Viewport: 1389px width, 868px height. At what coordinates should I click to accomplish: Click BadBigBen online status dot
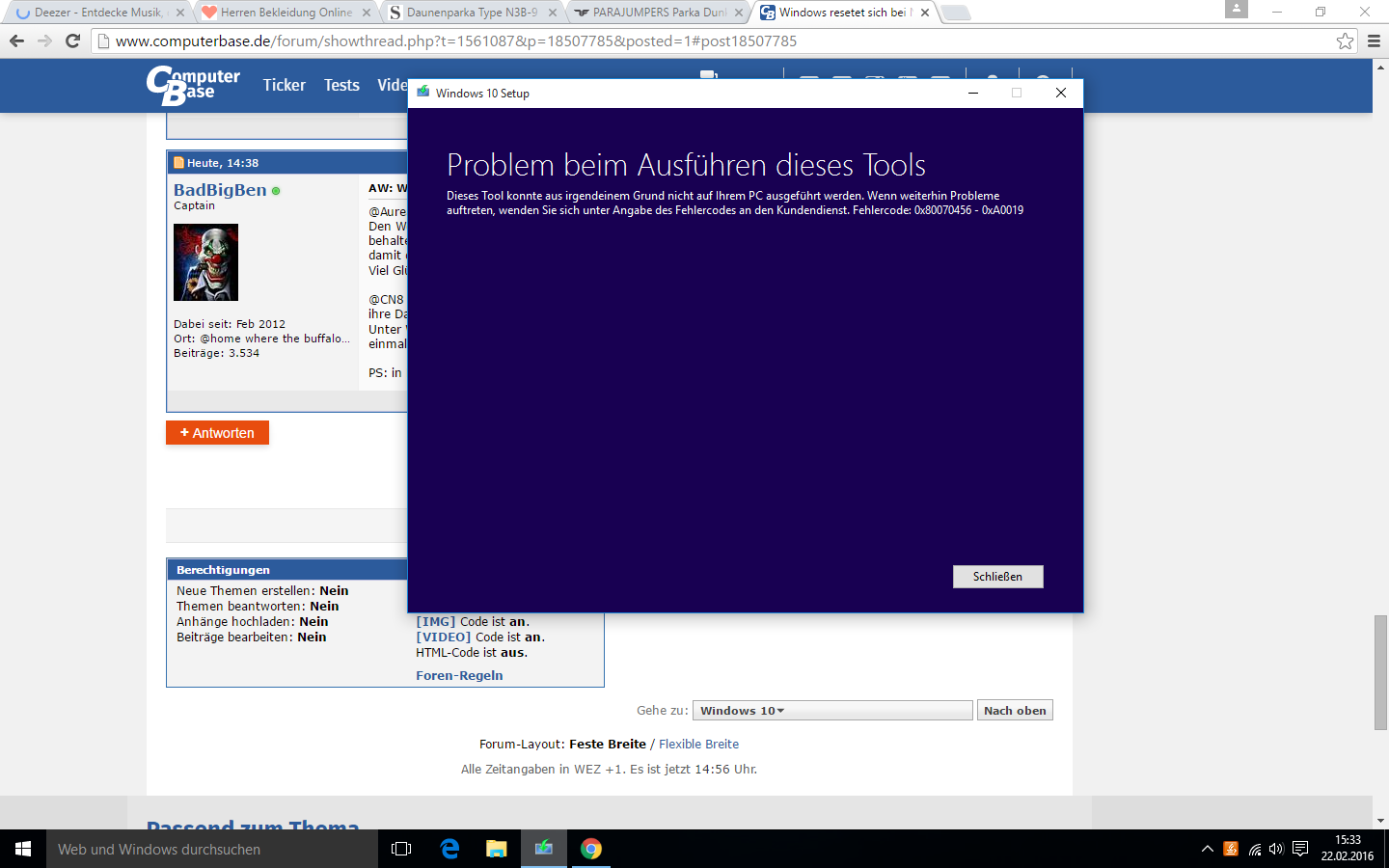coord(276,191)
